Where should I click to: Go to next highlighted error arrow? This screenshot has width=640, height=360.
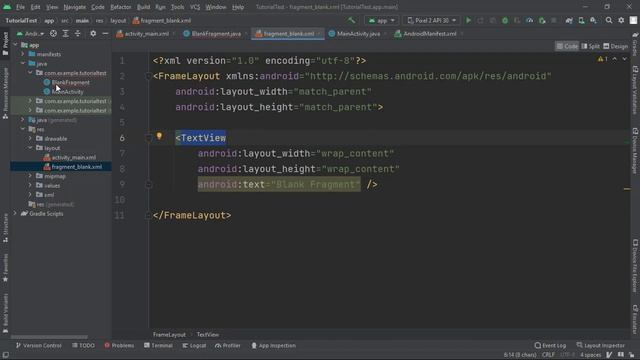click(624, 59)
